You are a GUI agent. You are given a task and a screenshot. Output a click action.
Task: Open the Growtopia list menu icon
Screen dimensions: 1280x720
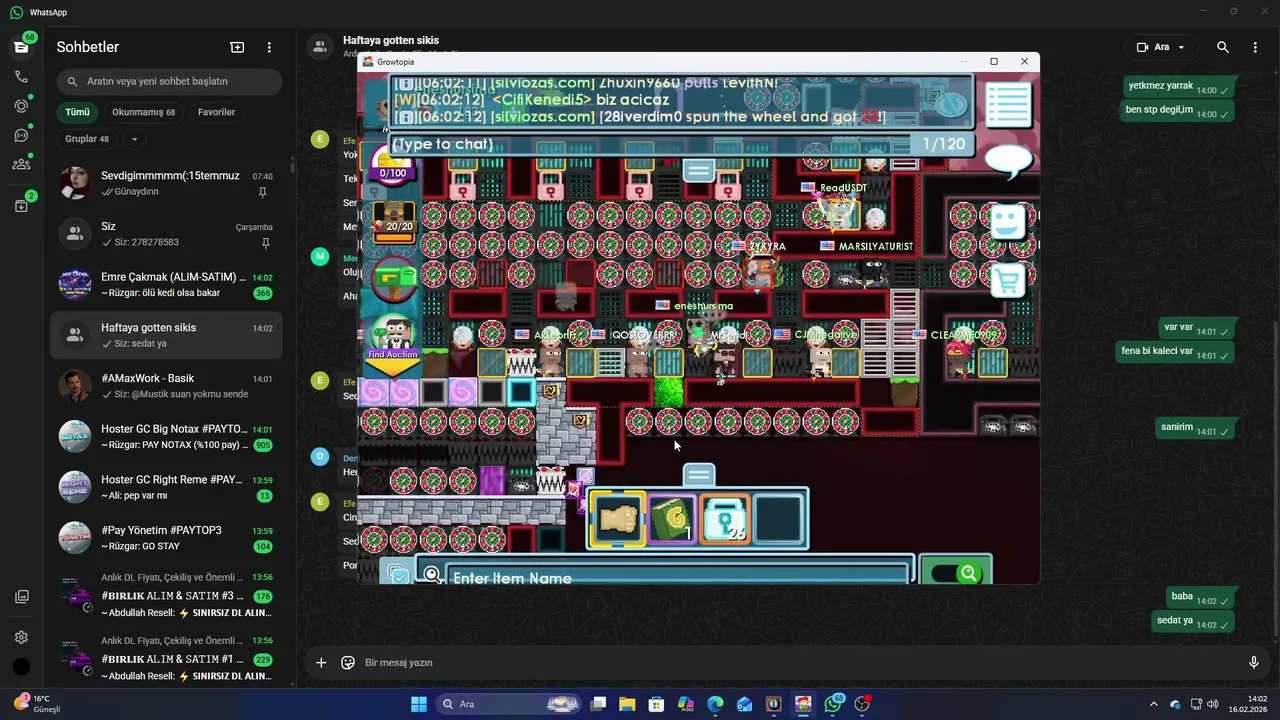(x=1008, y=103)
